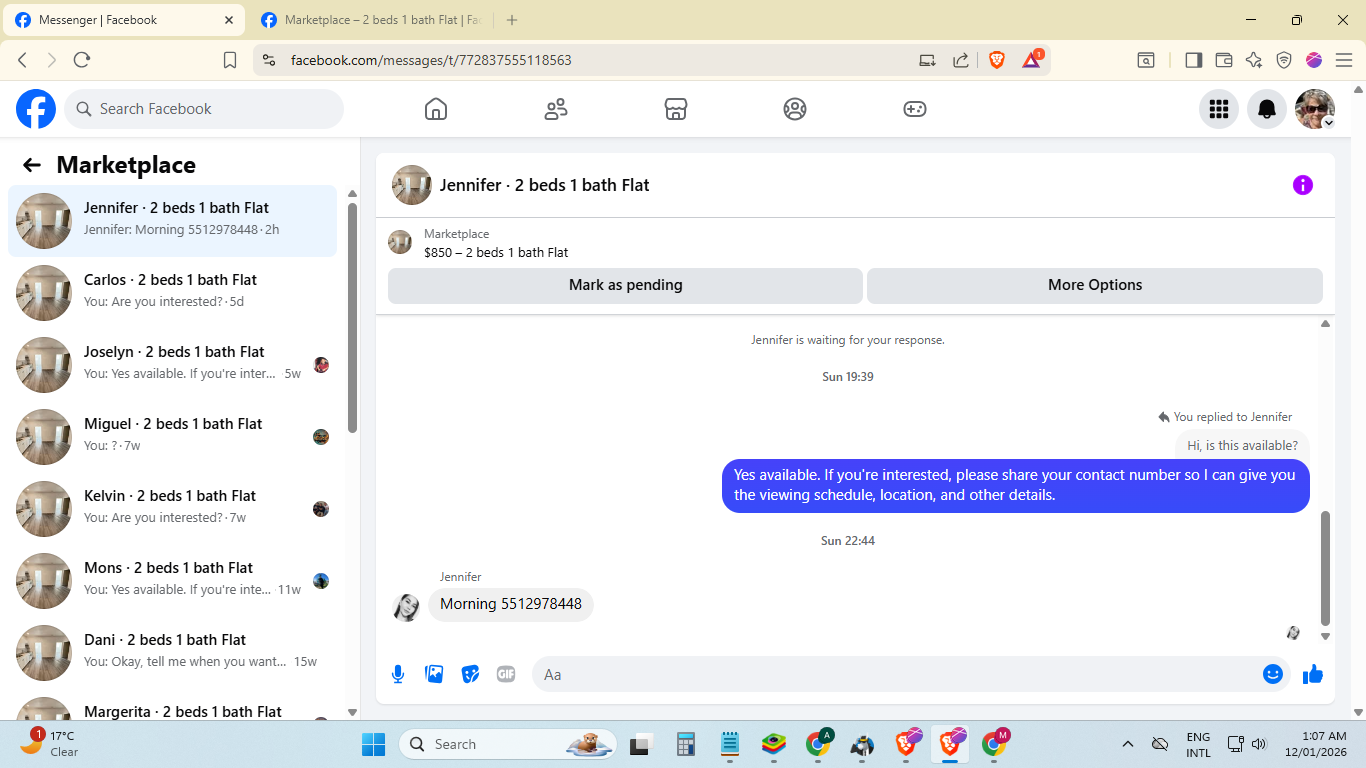
Task: Click the Aa message input box
Action: 911,674
